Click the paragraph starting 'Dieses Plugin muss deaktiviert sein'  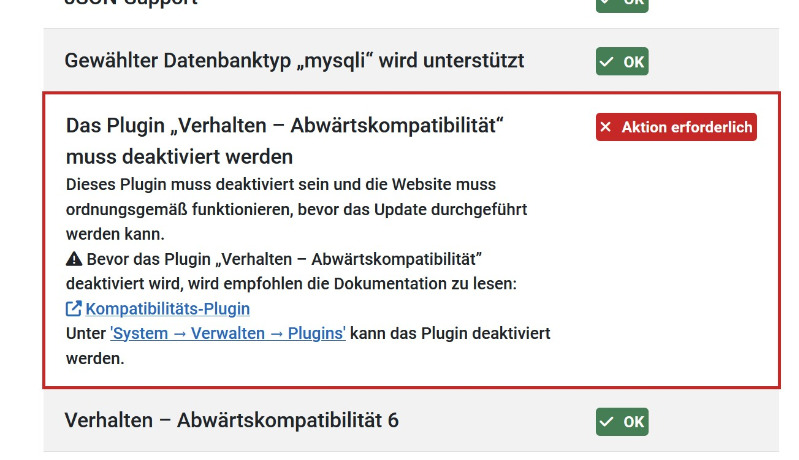click(x=296, y=210)
